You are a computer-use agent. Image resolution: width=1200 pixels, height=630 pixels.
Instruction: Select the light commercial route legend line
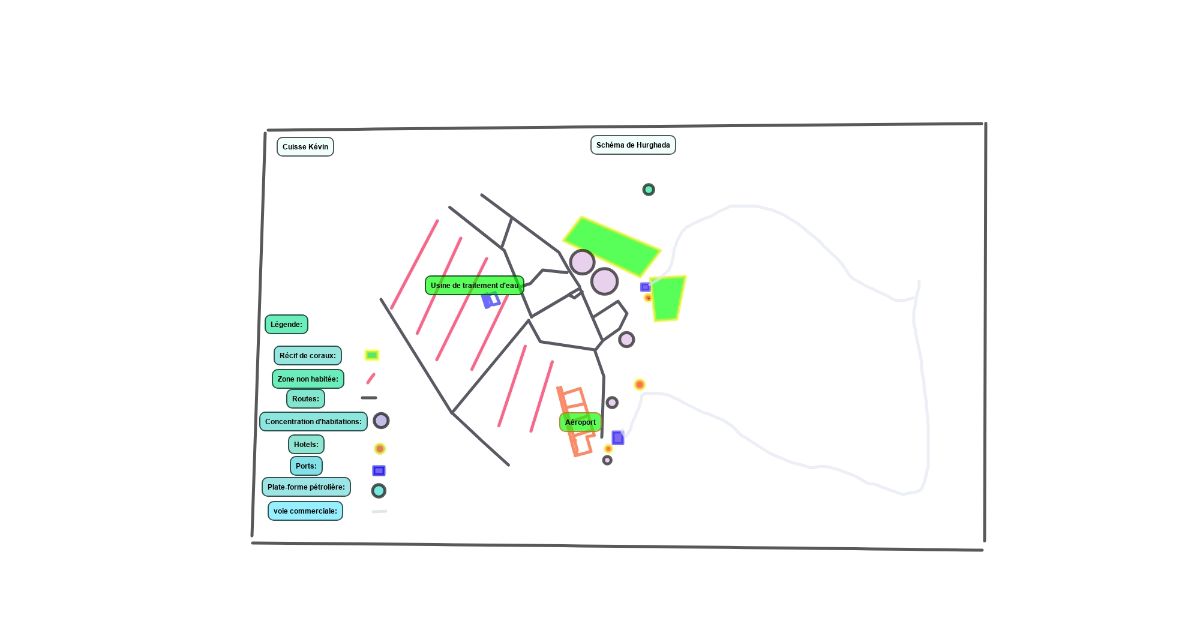pyautogui.click(x=379, y=512)
